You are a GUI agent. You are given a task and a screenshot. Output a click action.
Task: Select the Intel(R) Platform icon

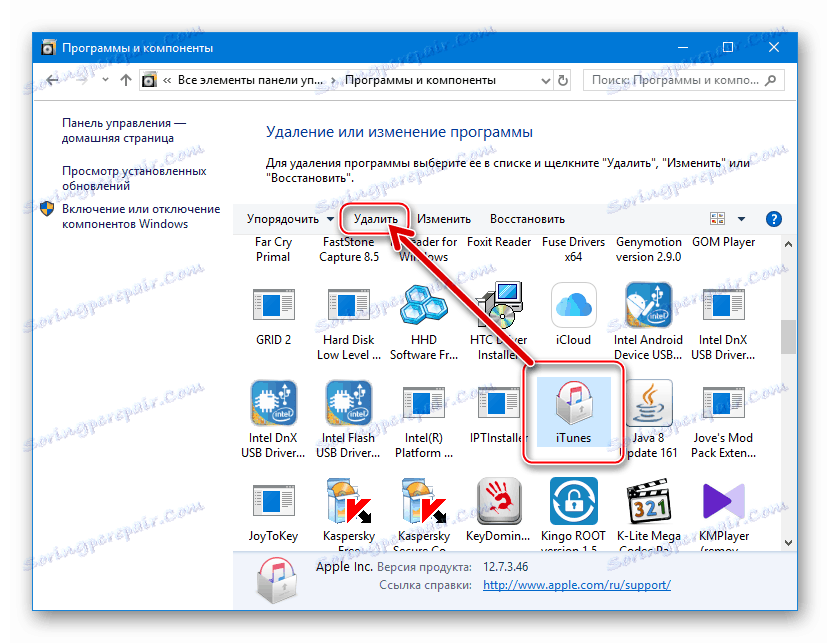pyautogui.click(x=423, y=403)
